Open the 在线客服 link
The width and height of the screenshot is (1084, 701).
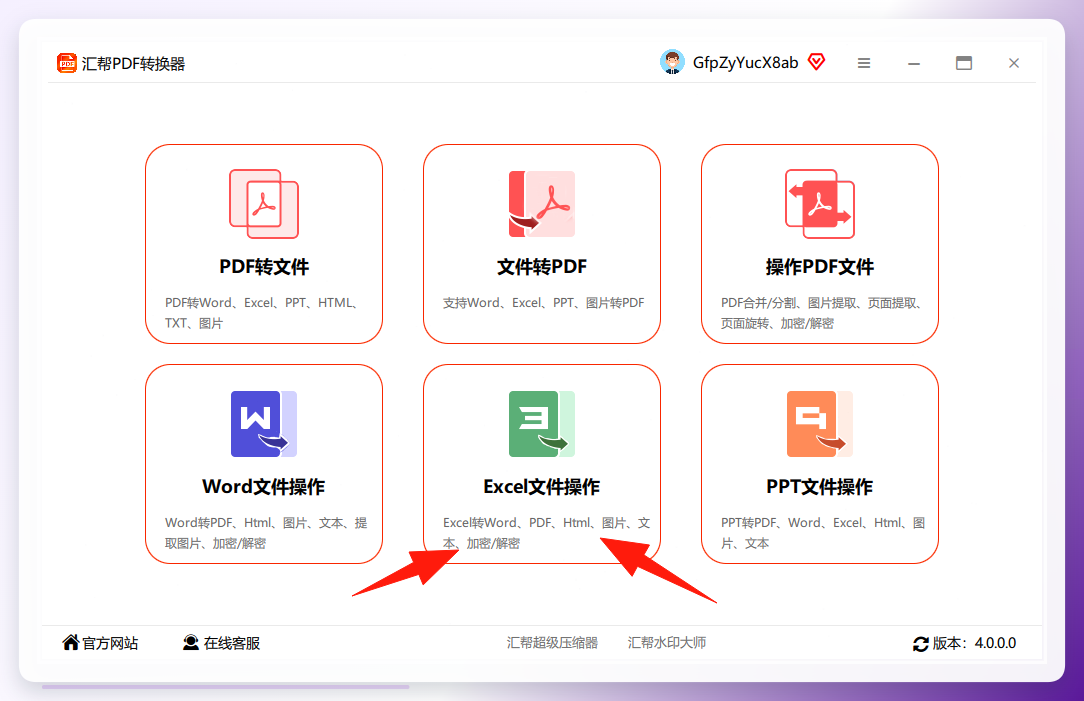pos(232,643)
